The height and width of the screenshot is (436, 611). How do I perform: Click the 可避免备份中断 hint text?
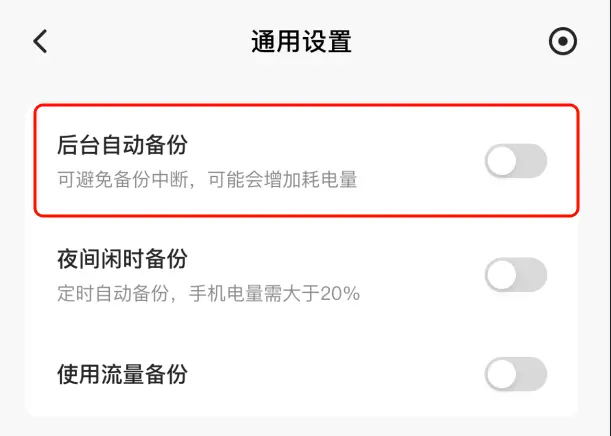click(x=122, y=181)
